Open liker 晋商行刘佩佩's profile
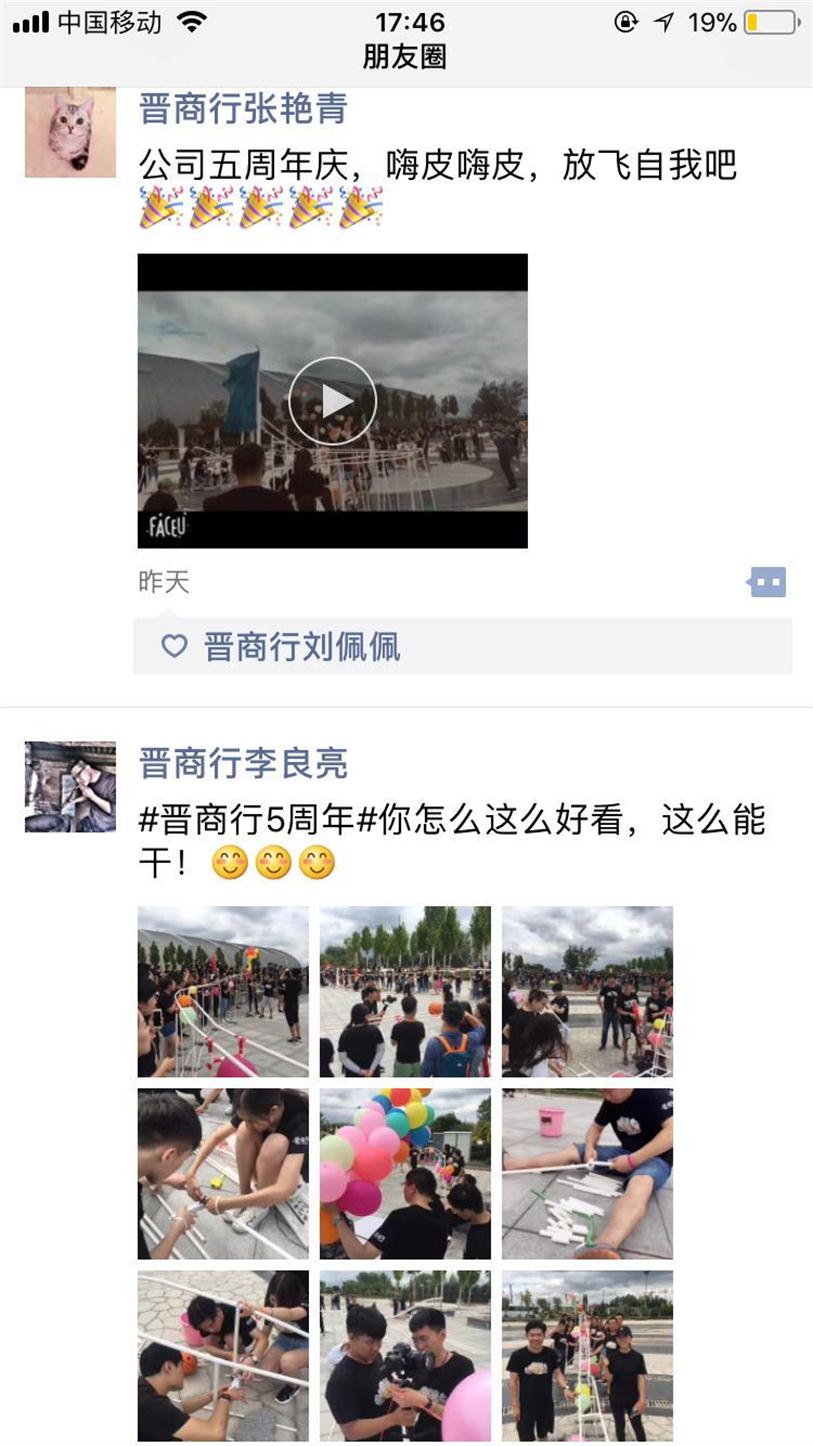The image size is (813, 1446). coord(302,647)
